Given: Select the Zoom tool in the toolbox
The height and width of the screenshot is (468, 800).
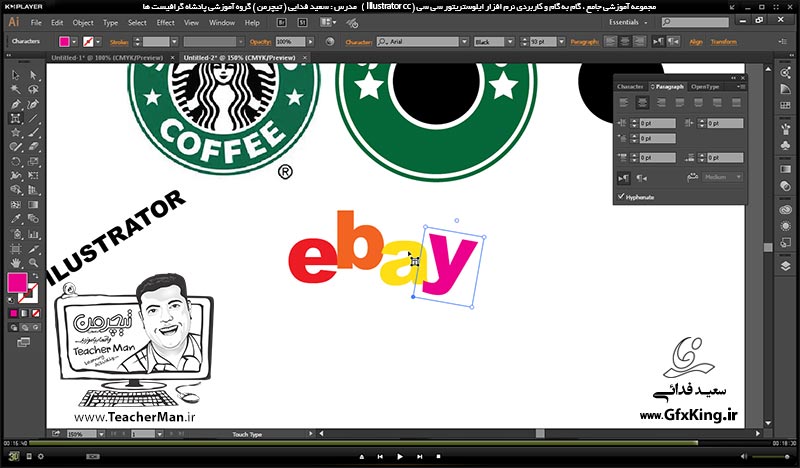Looking at the screenshot, I should click(x=33, y=263).
